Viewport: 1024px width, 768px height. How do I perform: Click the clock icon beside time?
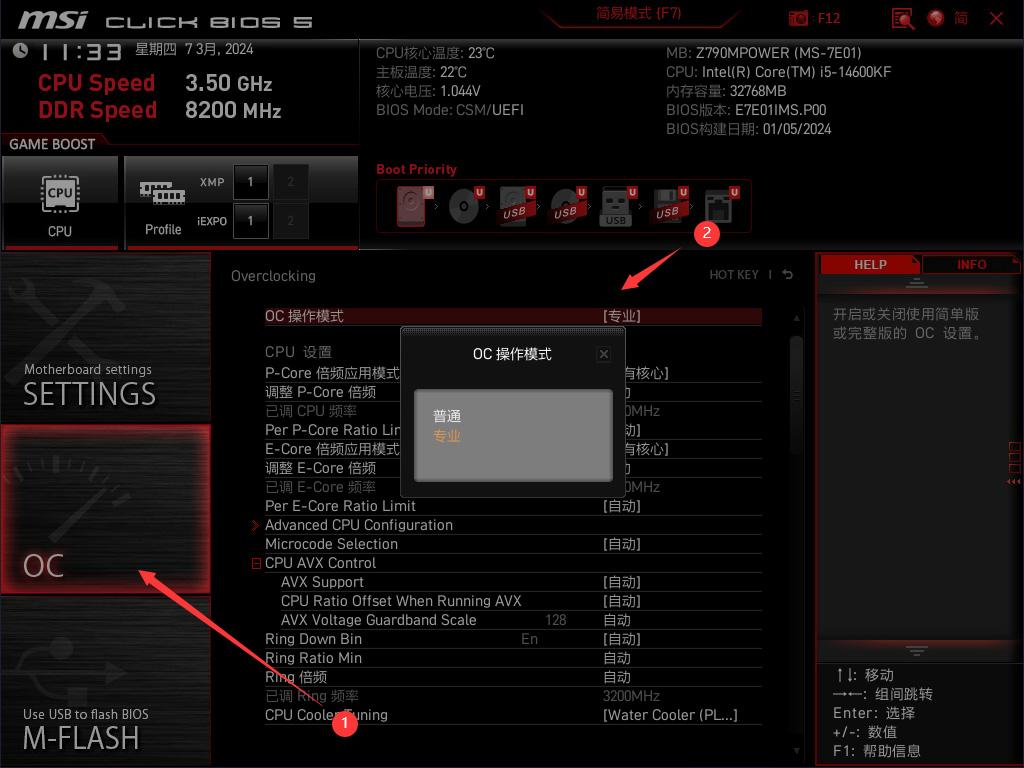pyautogui.click(x=20, y=50)
